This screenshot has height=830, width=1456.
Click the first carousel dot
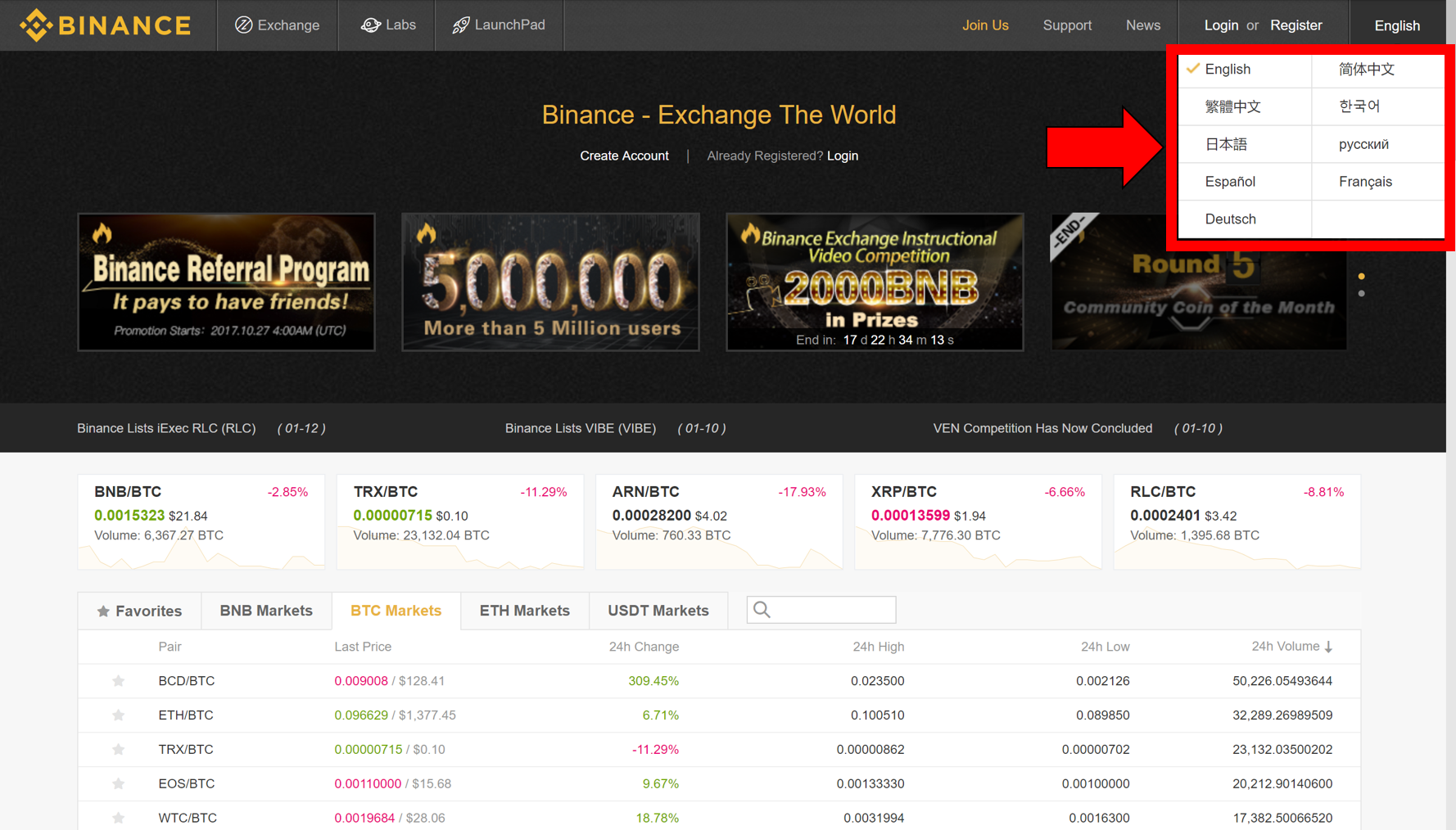[x=1362, y=276]
